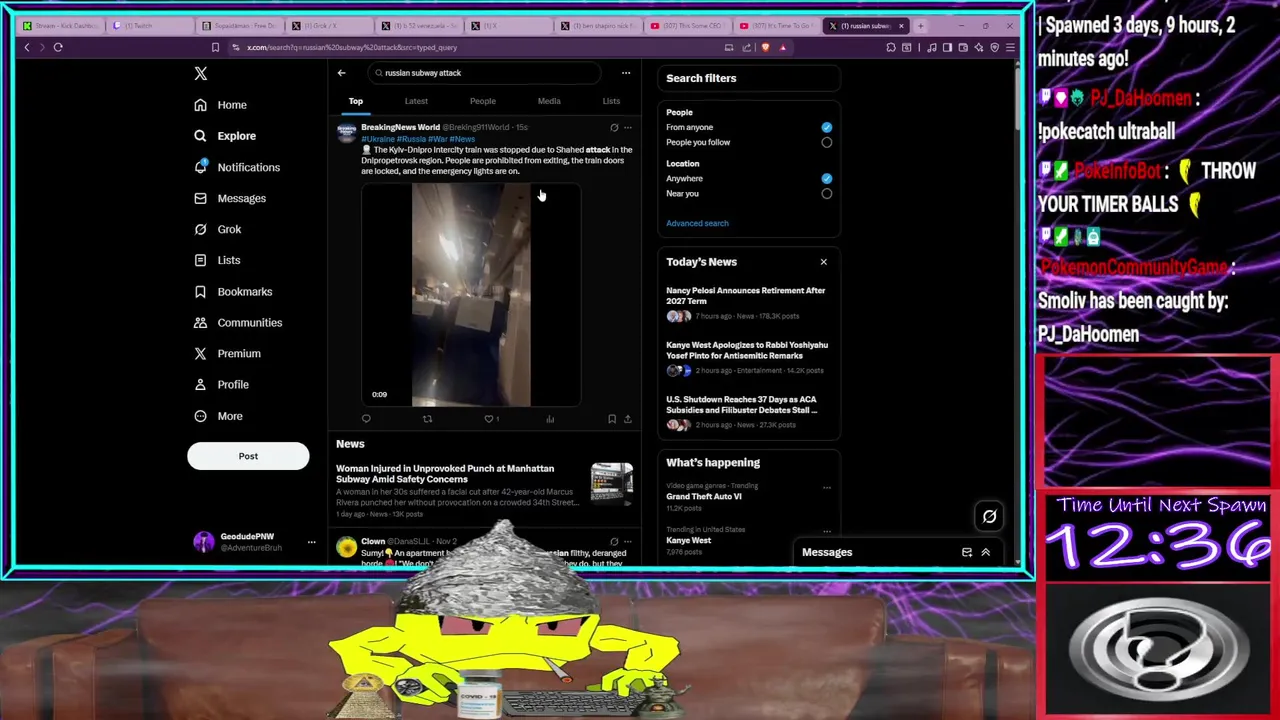This screenshot has height=720, width=1280.
Task: Switch to the Twitch browser tab
Action: [152, 26]
